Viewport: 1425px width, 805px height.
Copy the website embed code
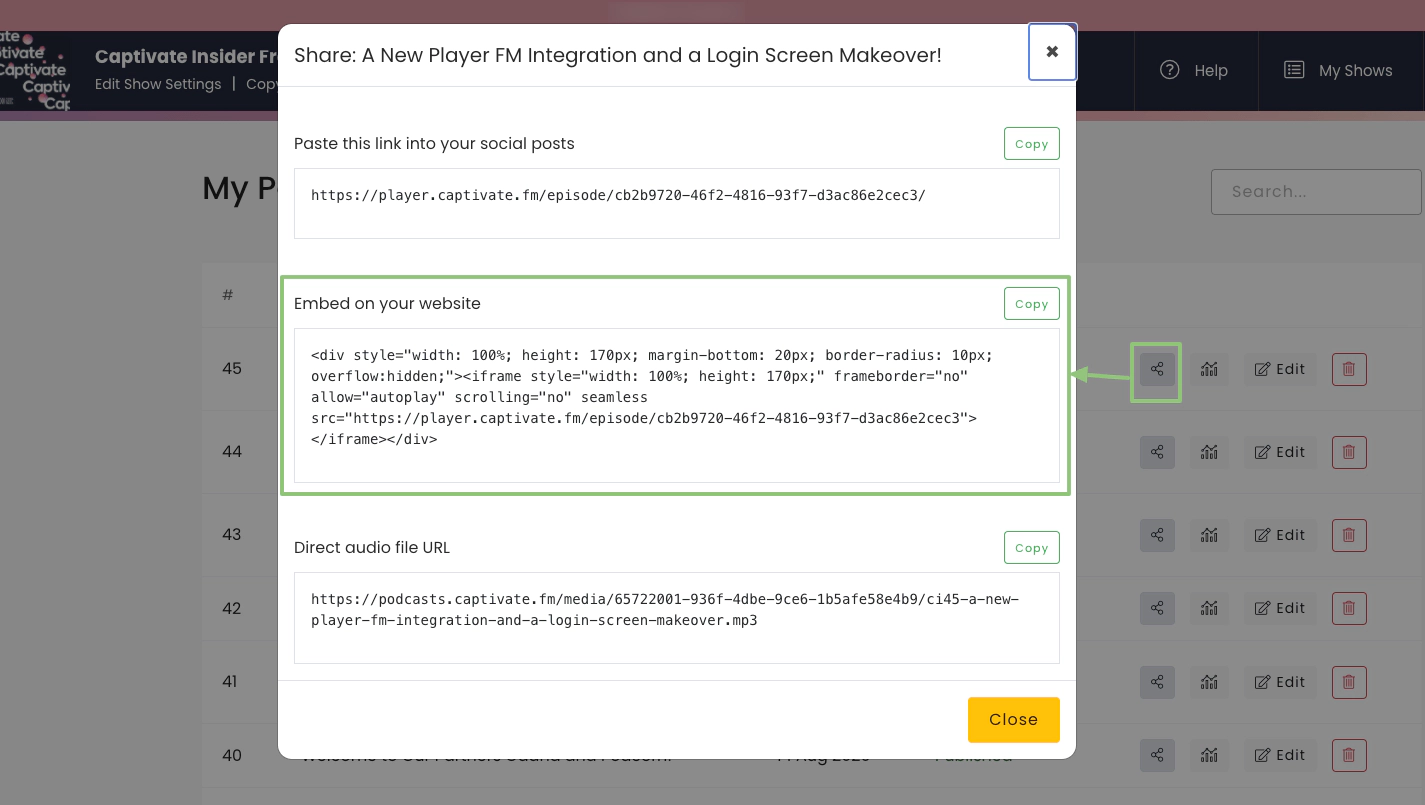pyautogui.click(x=1031, y=304)
